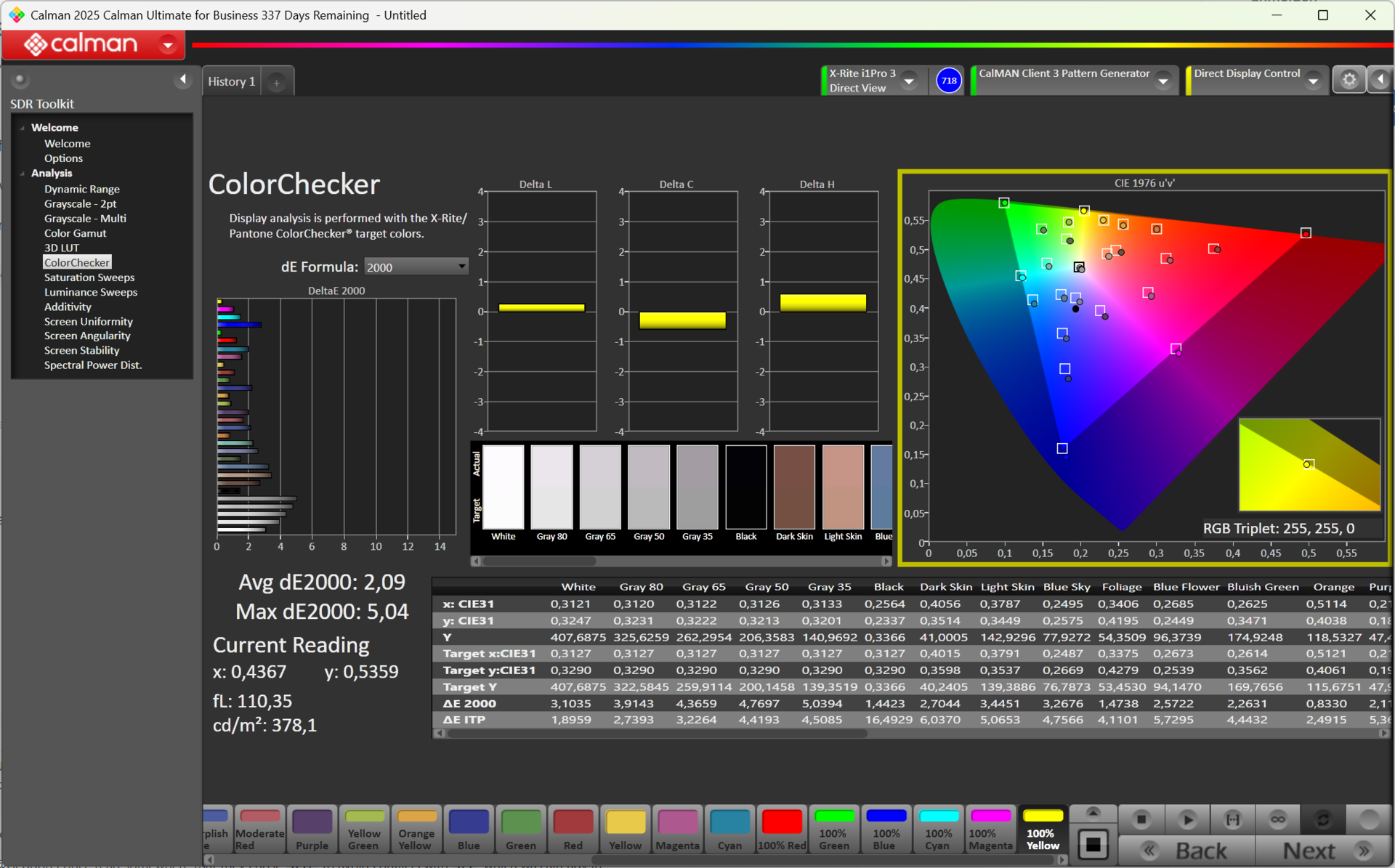This screenshot has width=1395, height=868.
Task: Toggle the round record indicator in sidebar header
Action: click(20, 79)
